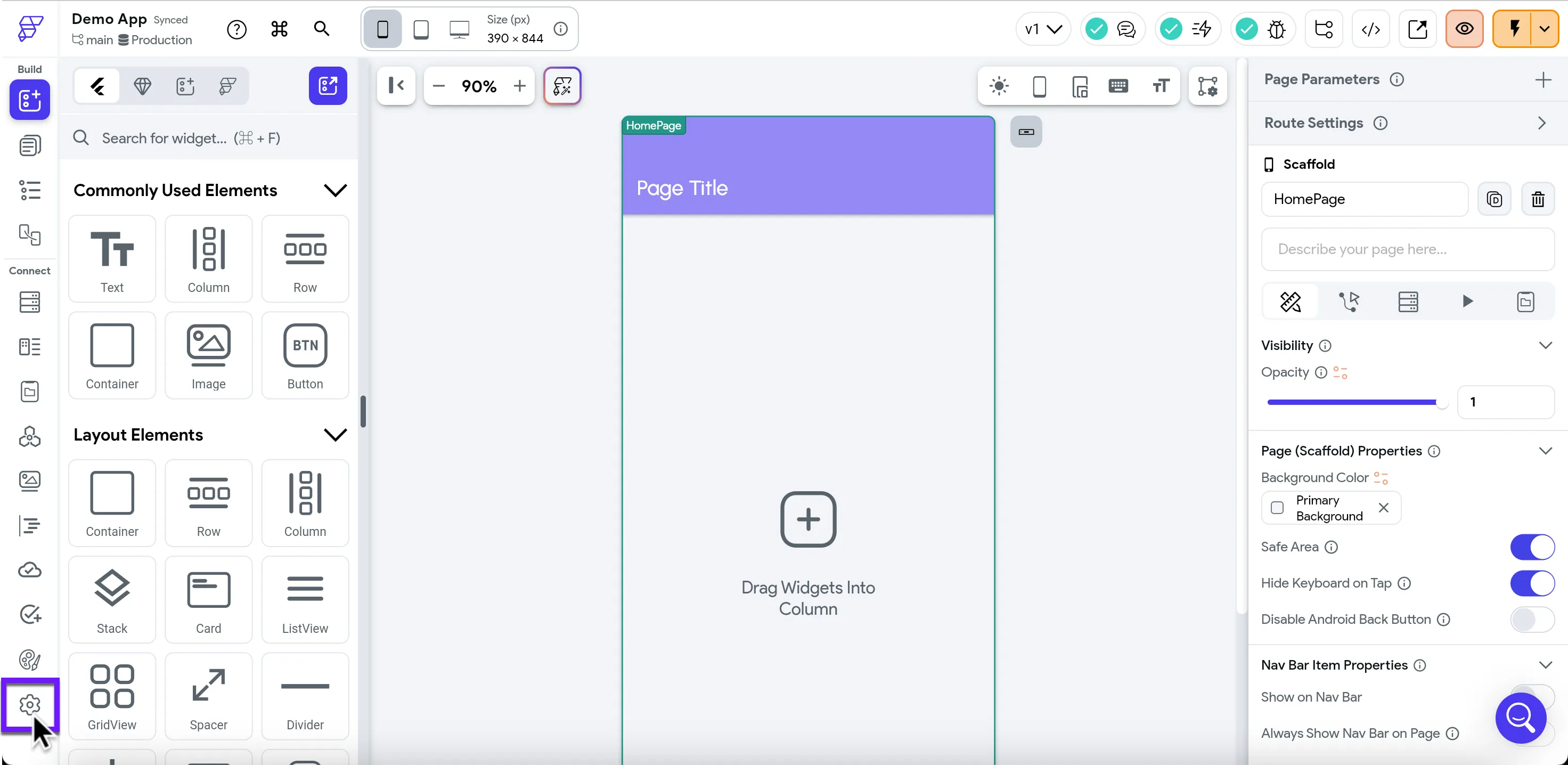The height and width of the screenshot is (765, 1568).
Task: Click zoom in plus button beside 90%
Action: 519,86
